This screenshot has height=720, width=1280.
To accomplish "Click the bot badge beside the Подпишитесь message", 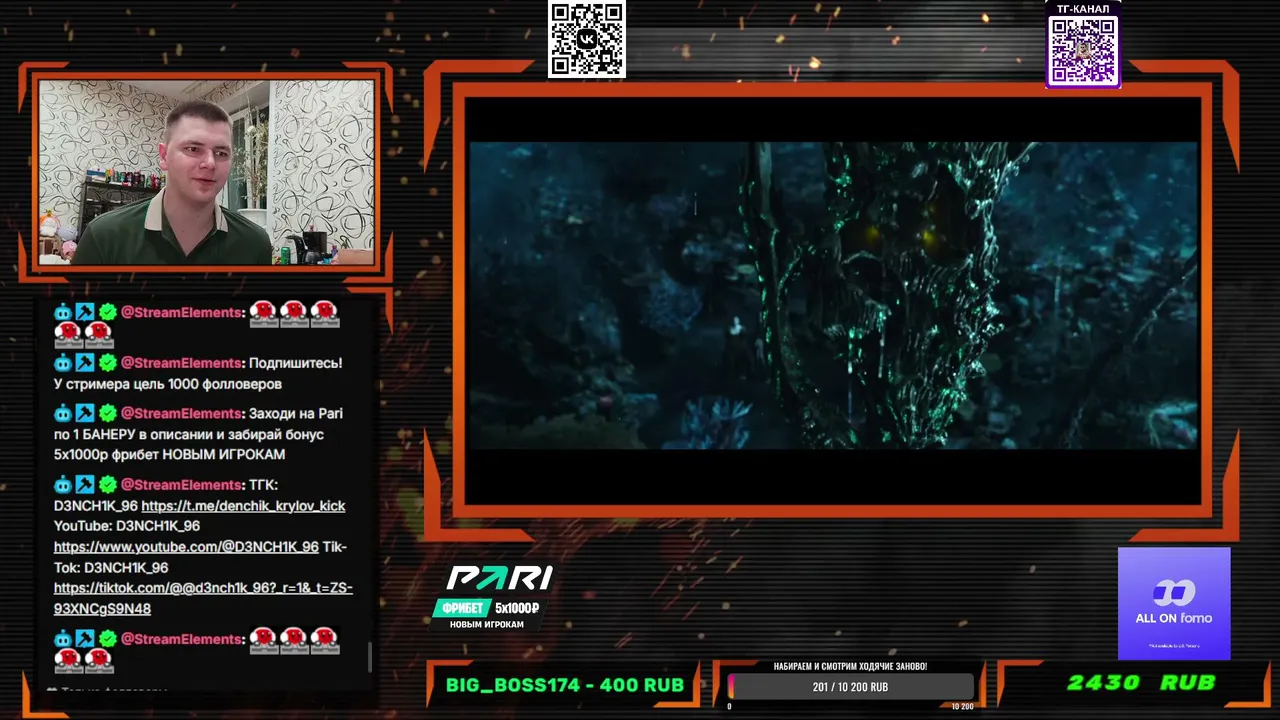I will 63,363.
